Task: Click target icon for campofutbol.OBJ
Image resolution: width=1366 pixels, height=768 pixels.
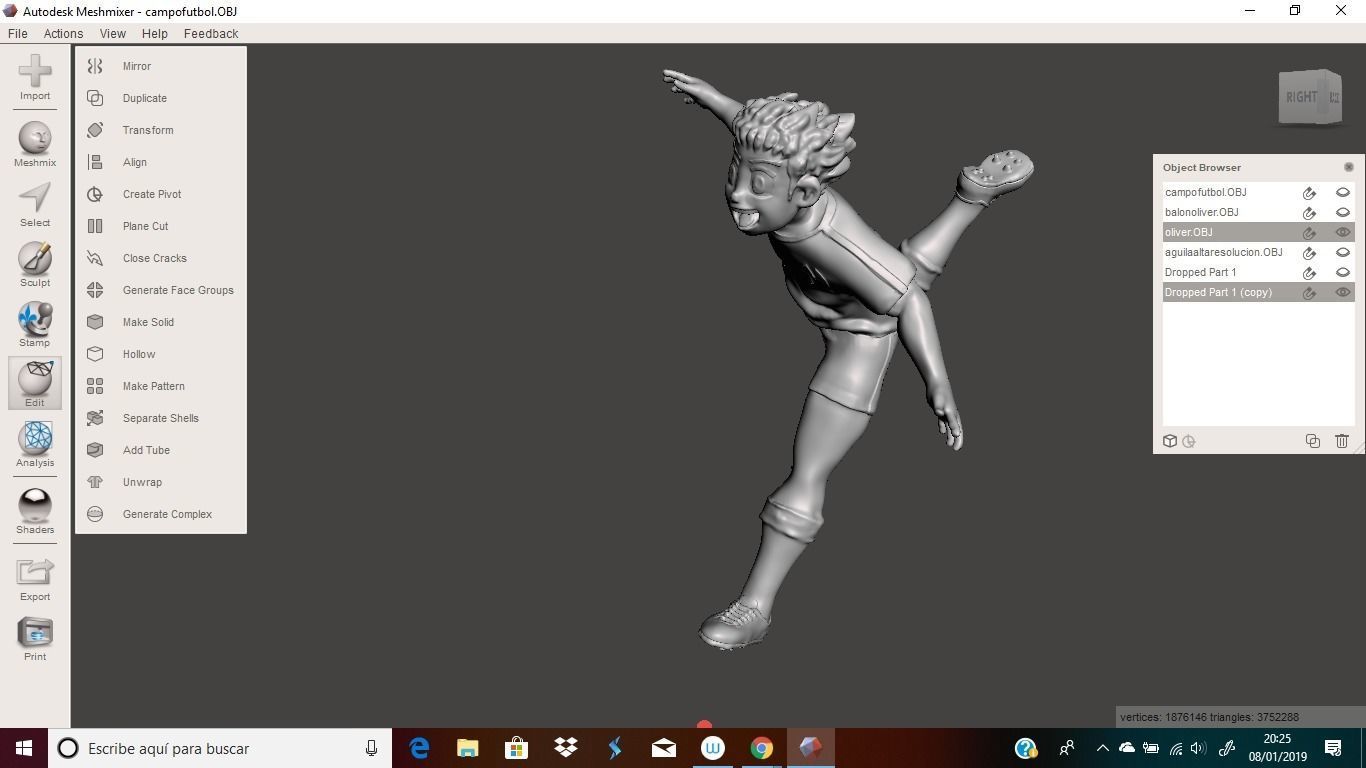Action: coord(1309,193)
